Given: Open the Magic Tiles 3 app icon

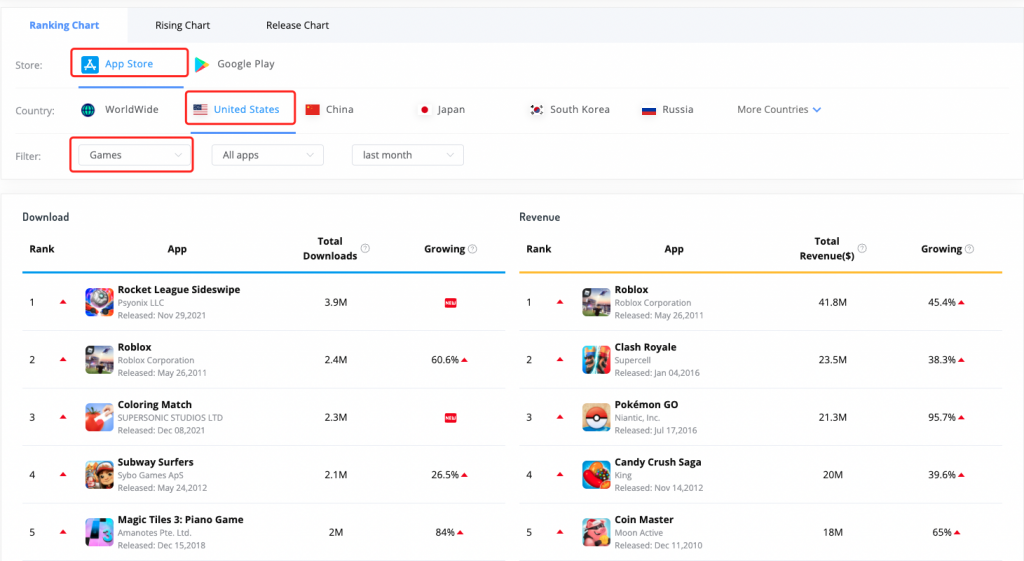Looking at the screenshot, I should [99, 531].
